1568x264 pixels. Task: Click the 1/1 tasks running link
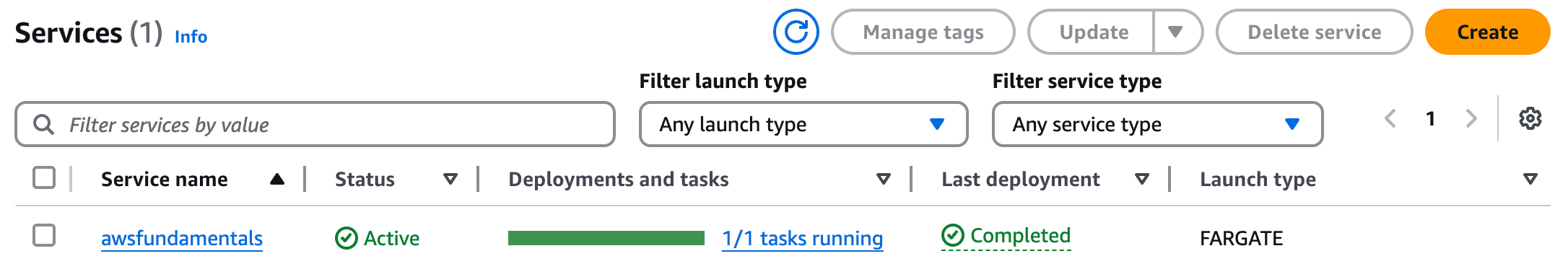coord(803,238)
